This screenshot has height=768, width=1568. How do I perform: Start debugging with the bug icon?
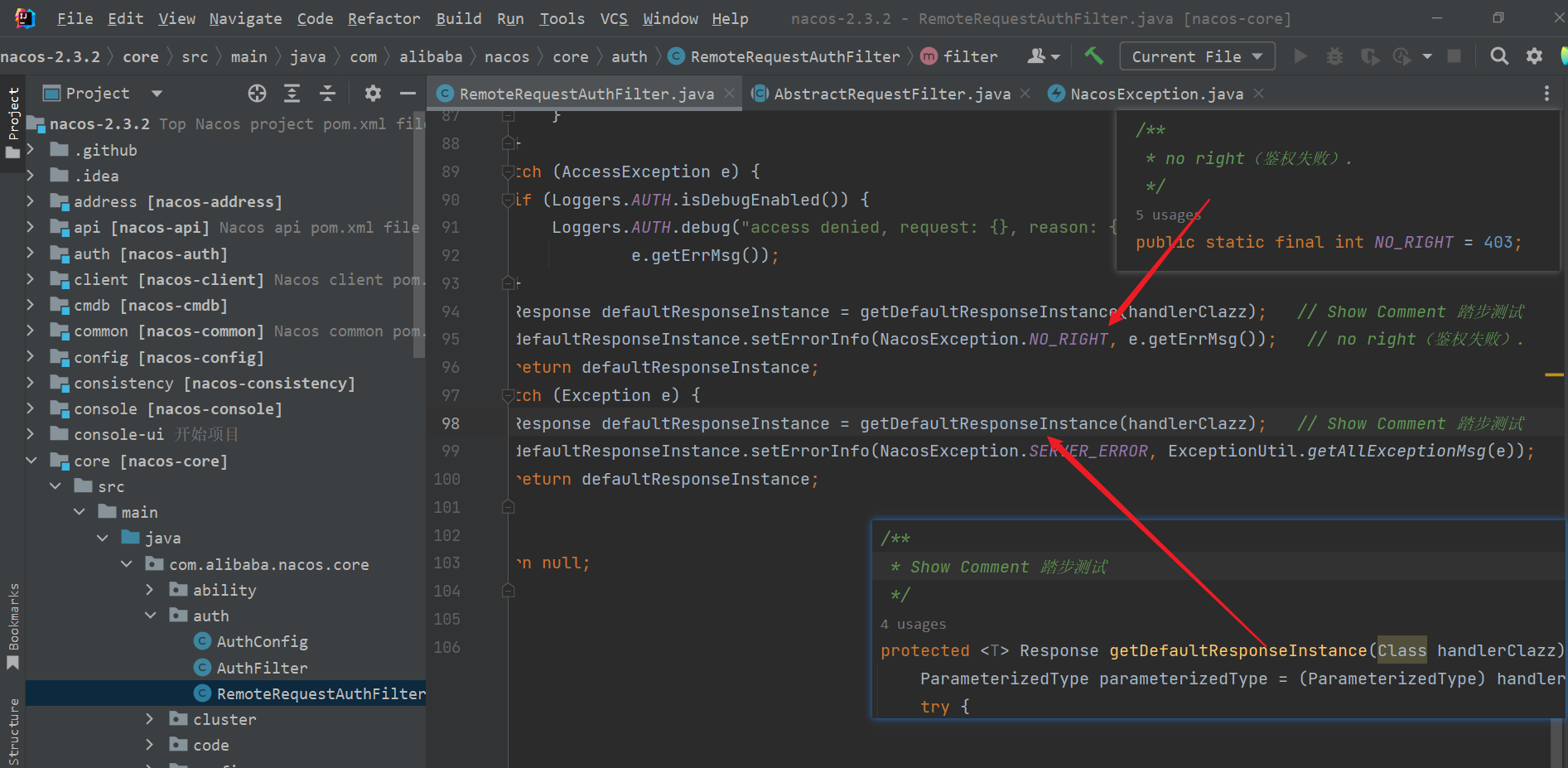[1334, 56]
